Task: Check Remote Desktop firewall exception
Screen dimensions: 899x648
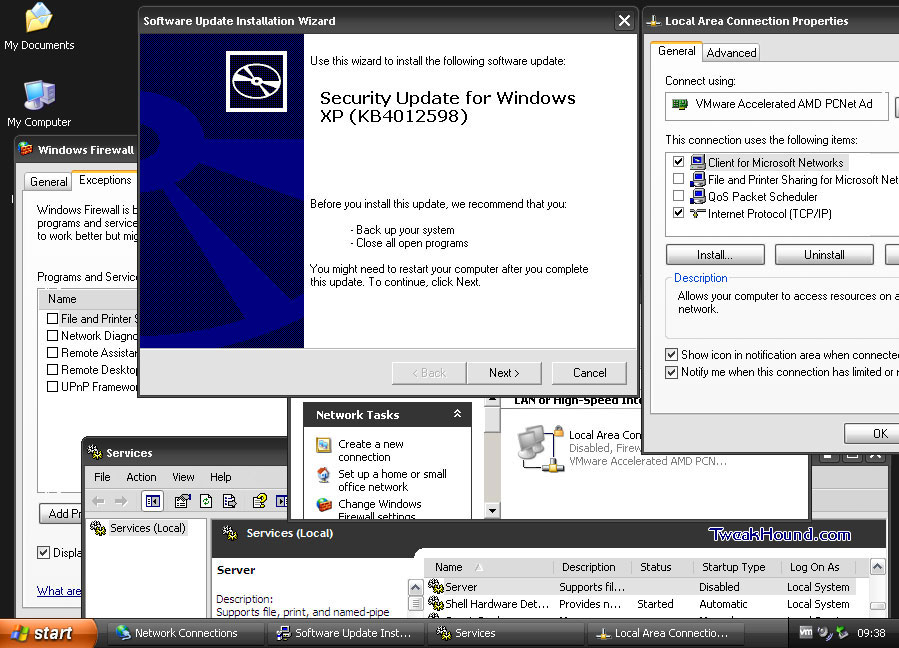Action: 52,369
